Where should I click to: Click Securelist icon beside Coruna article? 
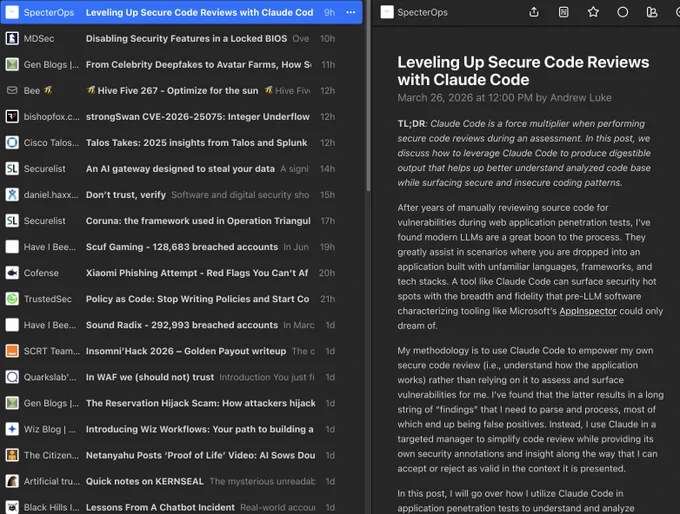(12, 220)
